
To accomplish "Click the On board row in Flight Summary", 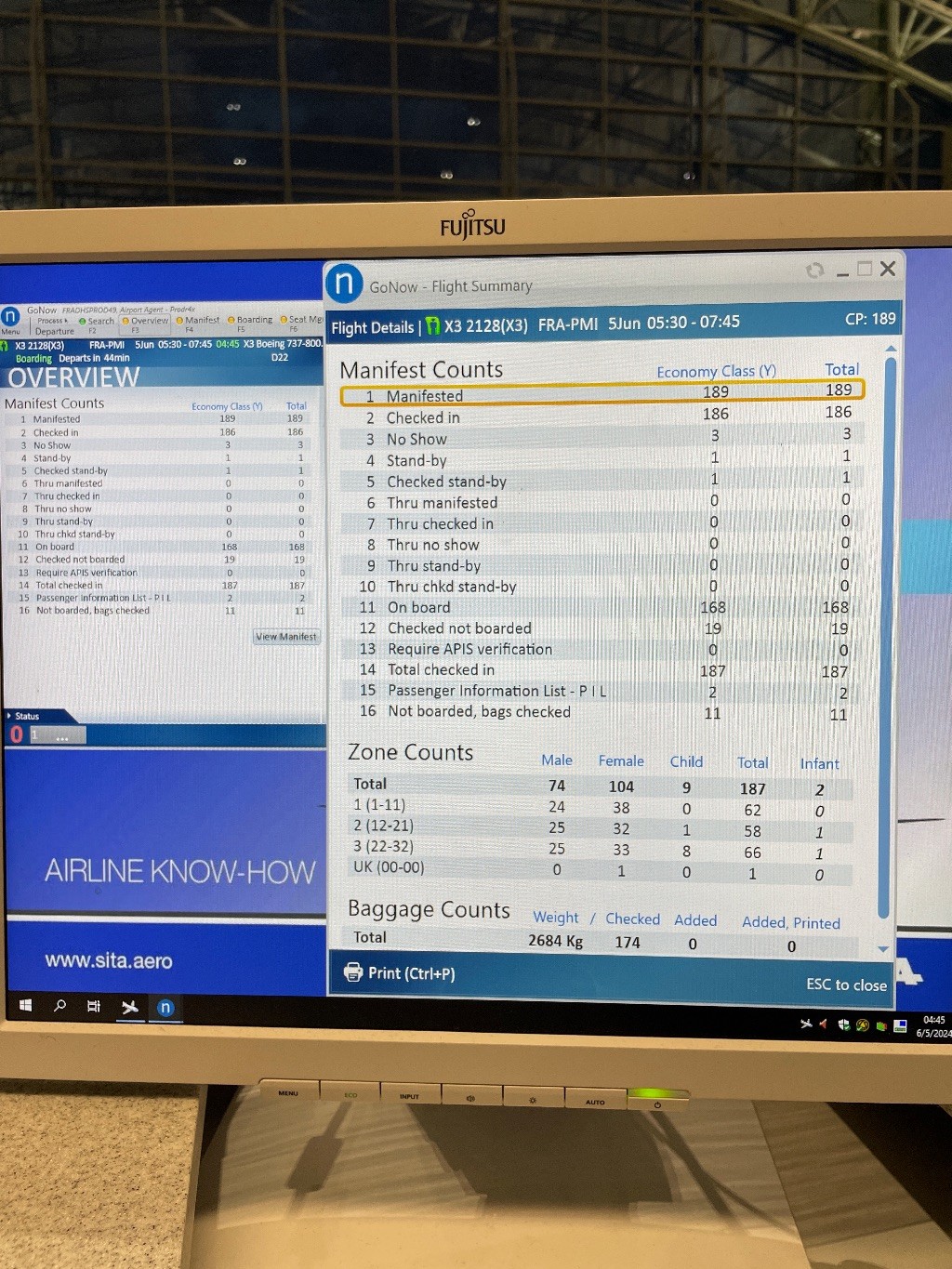I will 602,607.
